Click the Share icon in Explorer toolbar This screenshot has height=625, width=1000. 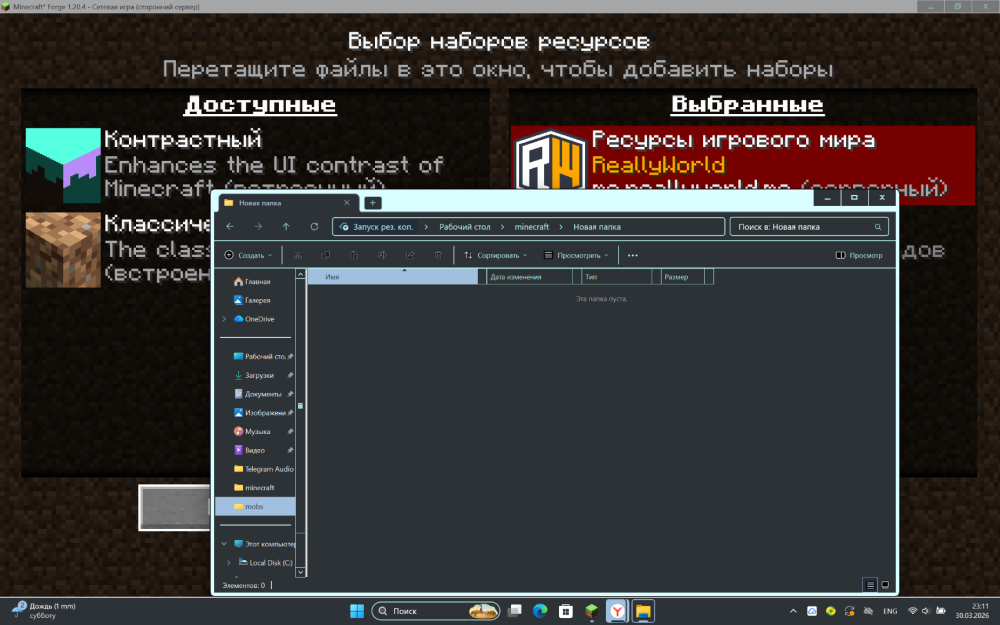409,255
